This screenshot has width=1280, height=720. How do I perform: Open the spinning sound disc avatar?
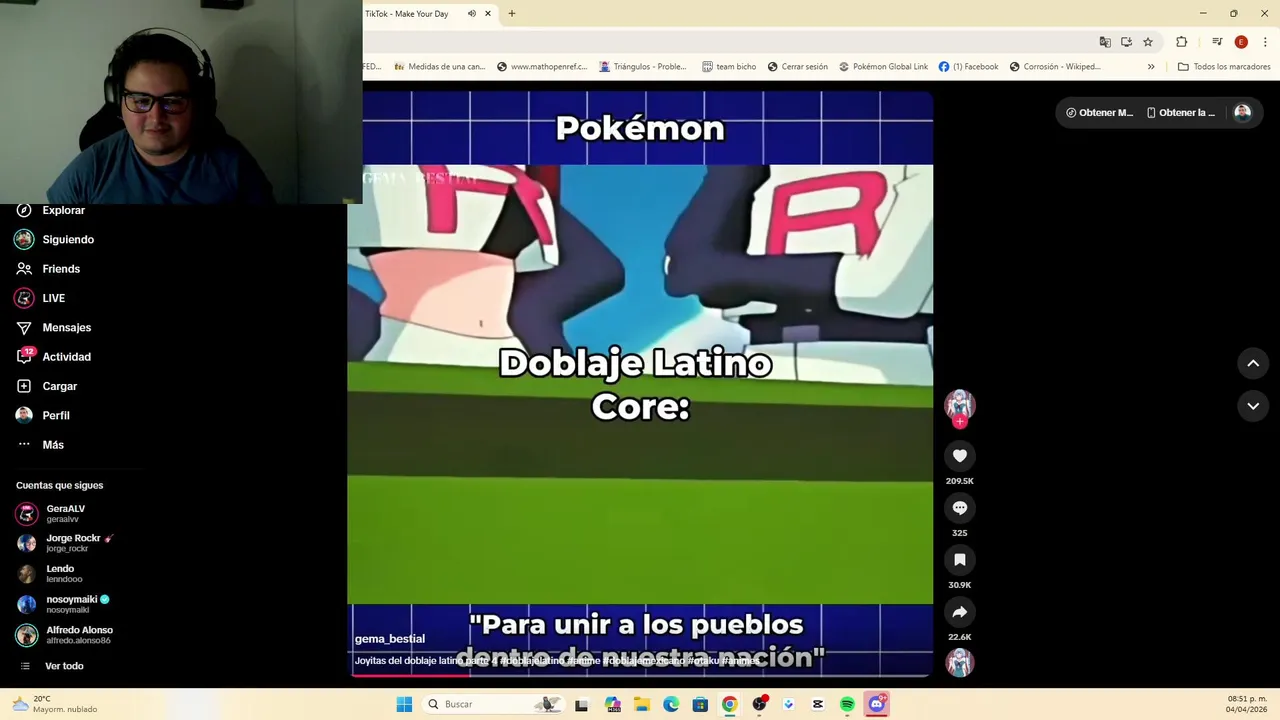tap(959, 662)
